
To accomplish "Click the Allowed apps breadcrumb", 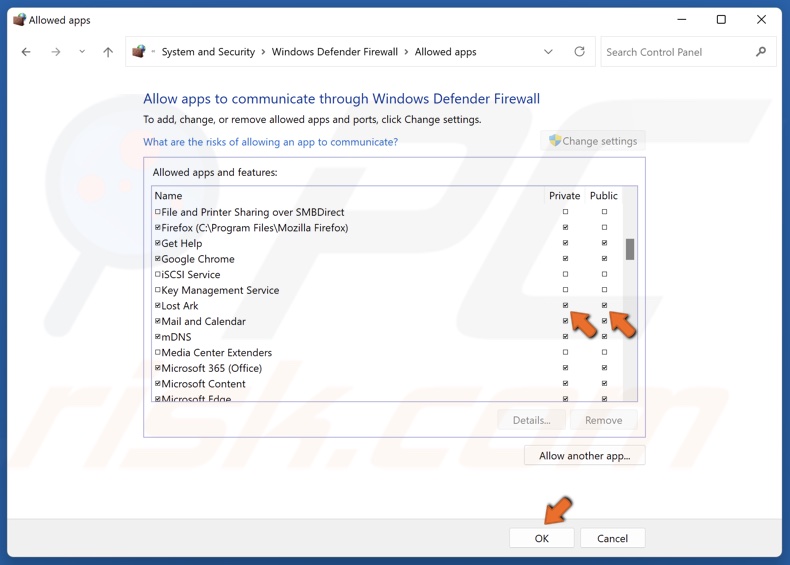I will coord(445,52).
